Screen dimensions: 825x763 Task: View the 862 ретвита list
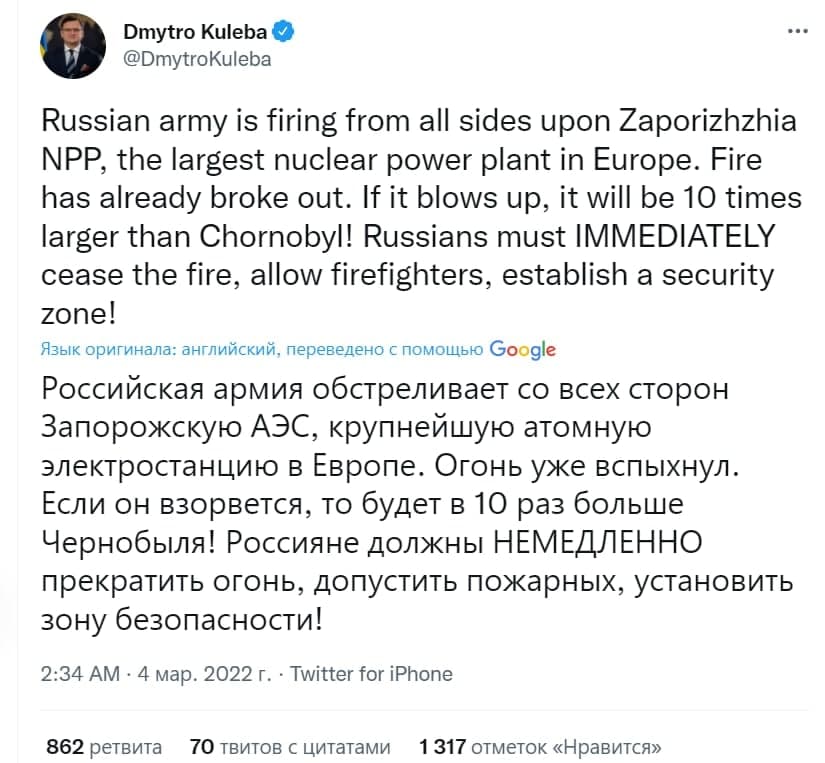click(x=104, y=746)
